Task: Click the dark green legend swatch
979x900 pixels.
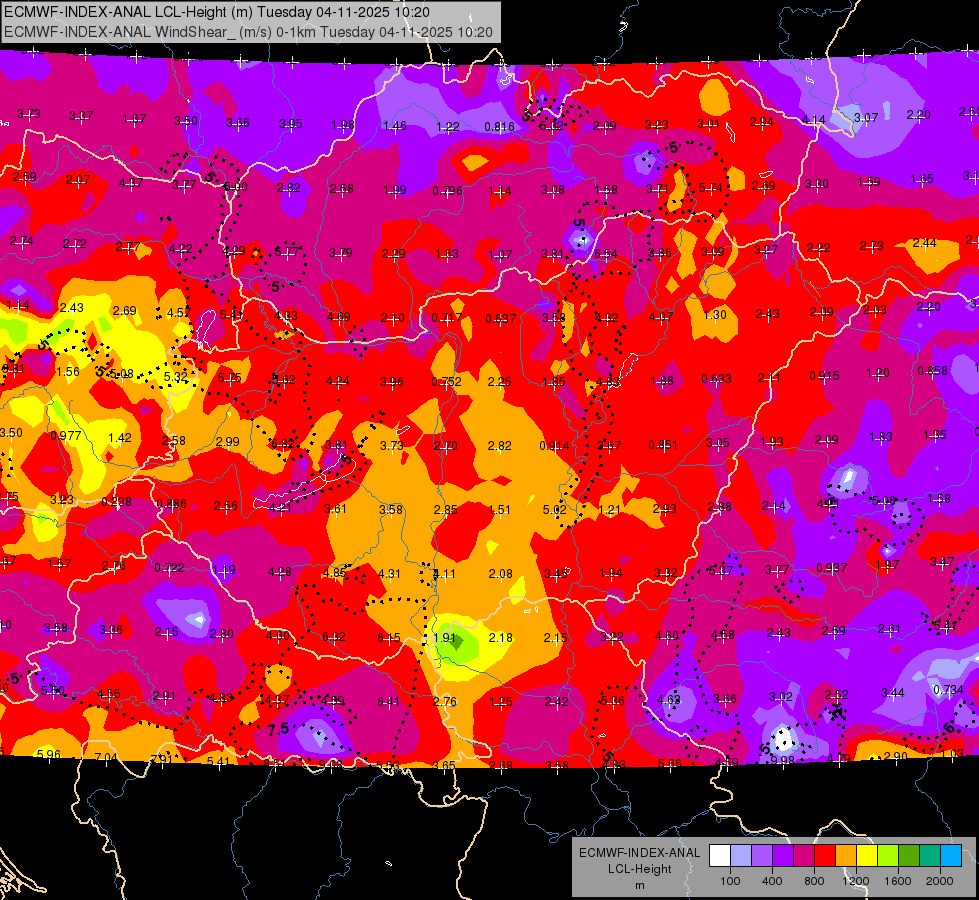Action: coord(908,856)
